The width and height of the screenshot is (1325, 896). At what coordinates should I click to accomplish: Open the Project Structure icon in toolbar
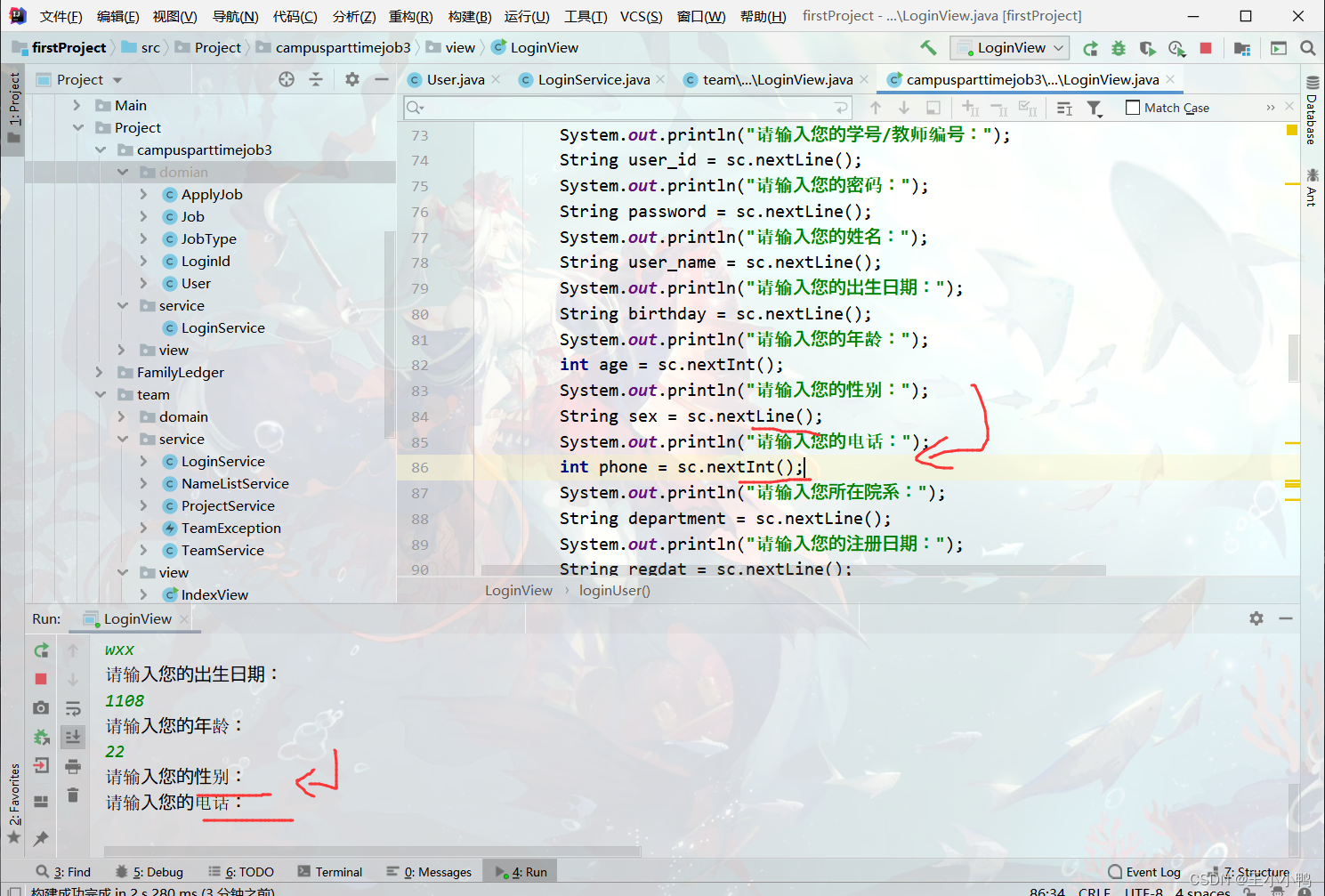[1242, 48]
